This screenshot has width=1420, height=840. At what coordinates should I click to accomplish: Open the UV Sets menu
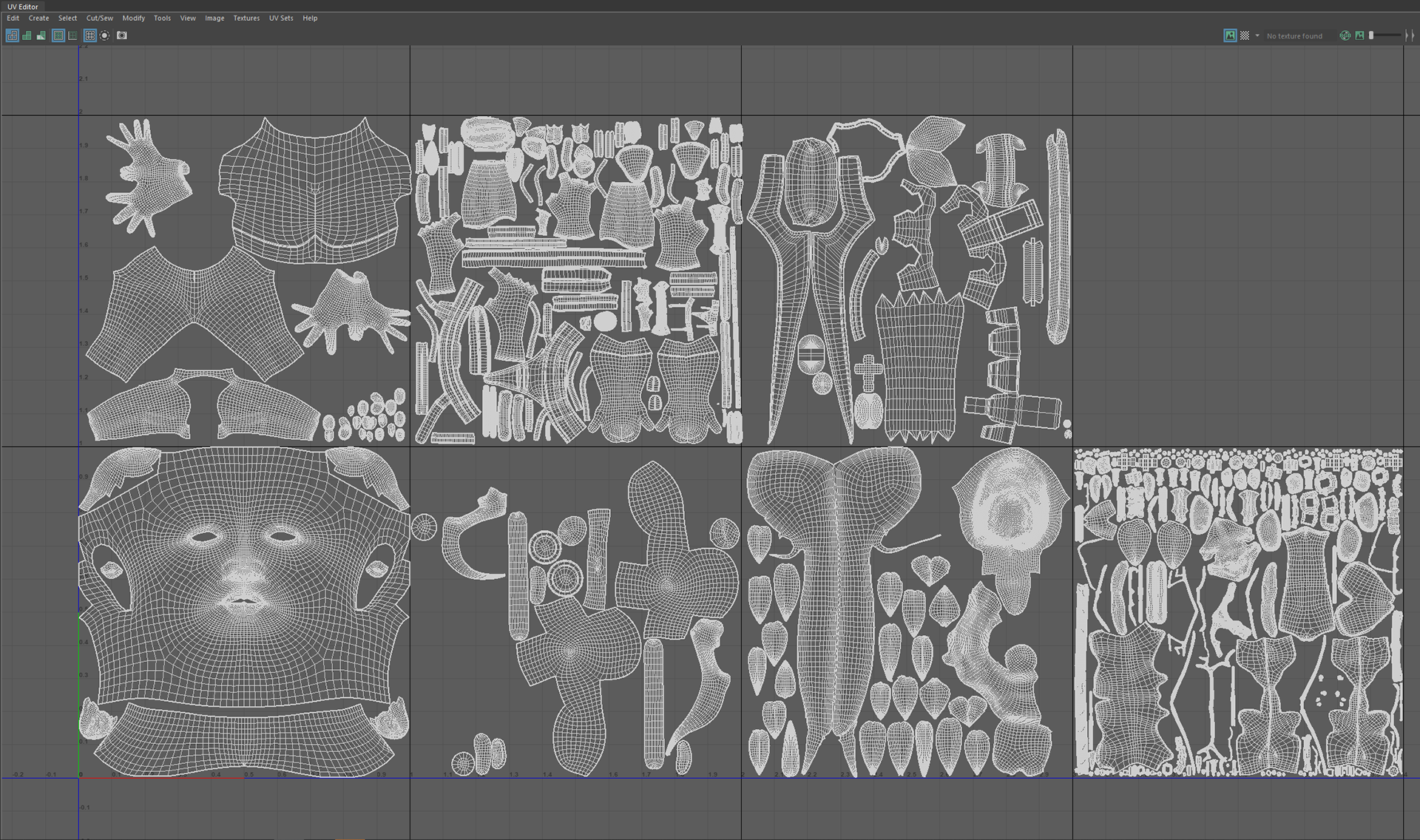[x=281, y=18]
